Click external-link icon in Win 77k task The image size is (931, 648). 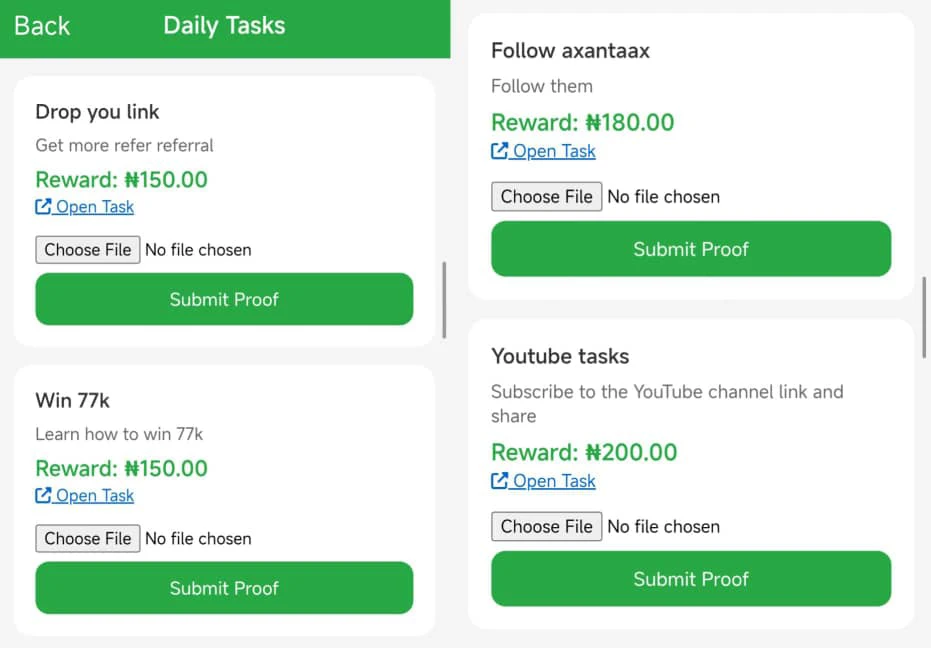pos(44,496)
